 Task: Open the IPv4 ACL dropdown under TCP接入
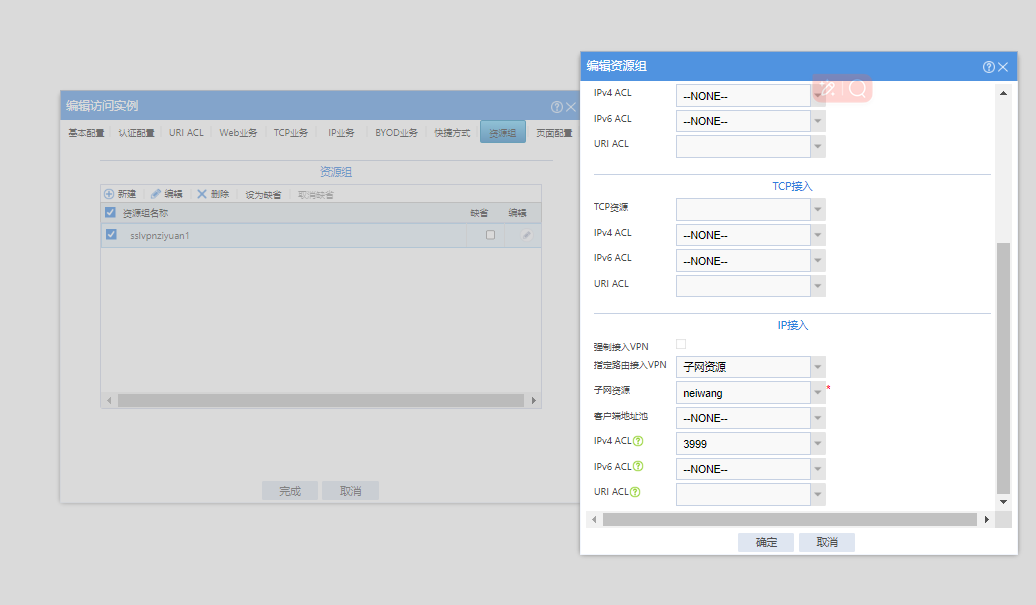[x=818, y=234]
